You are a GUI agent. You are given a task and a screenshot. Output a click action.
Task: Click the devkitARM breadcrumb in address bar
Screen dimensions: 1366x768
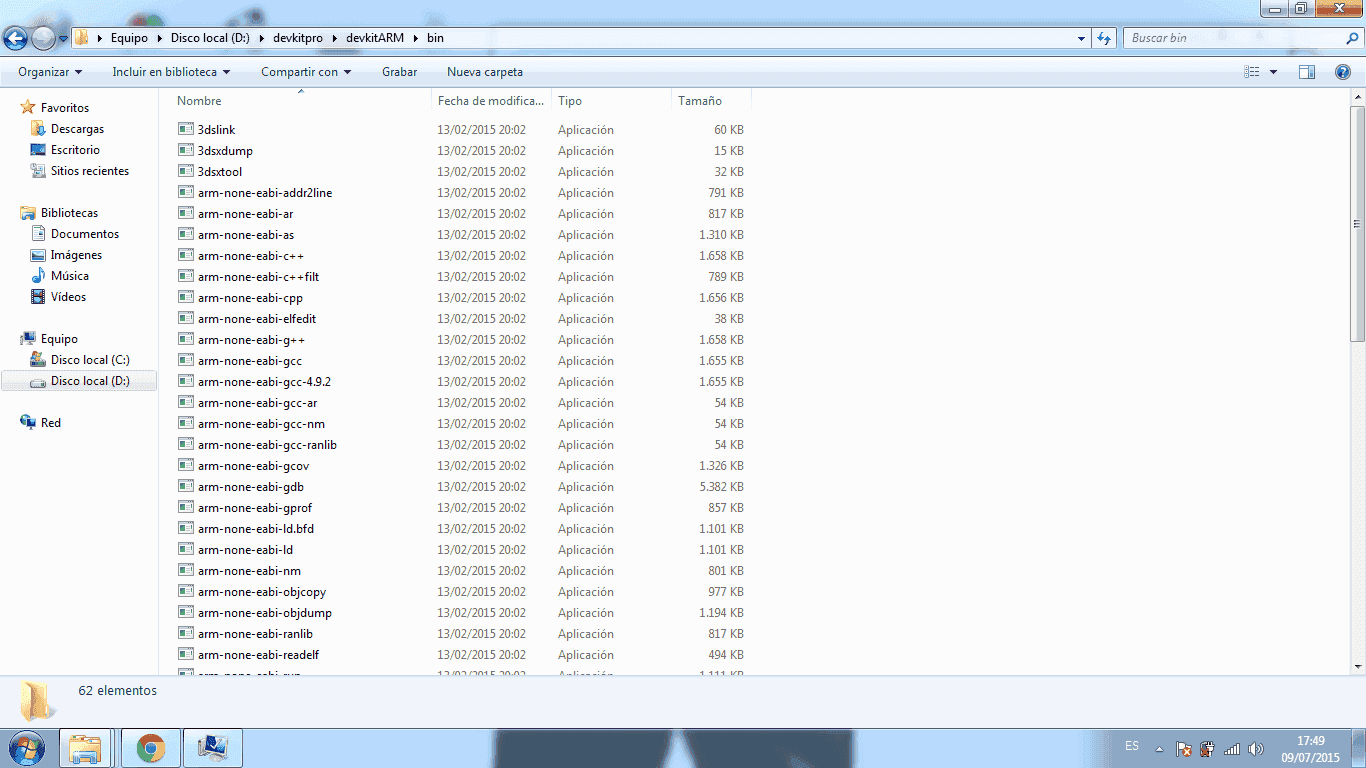coord(375,38)
